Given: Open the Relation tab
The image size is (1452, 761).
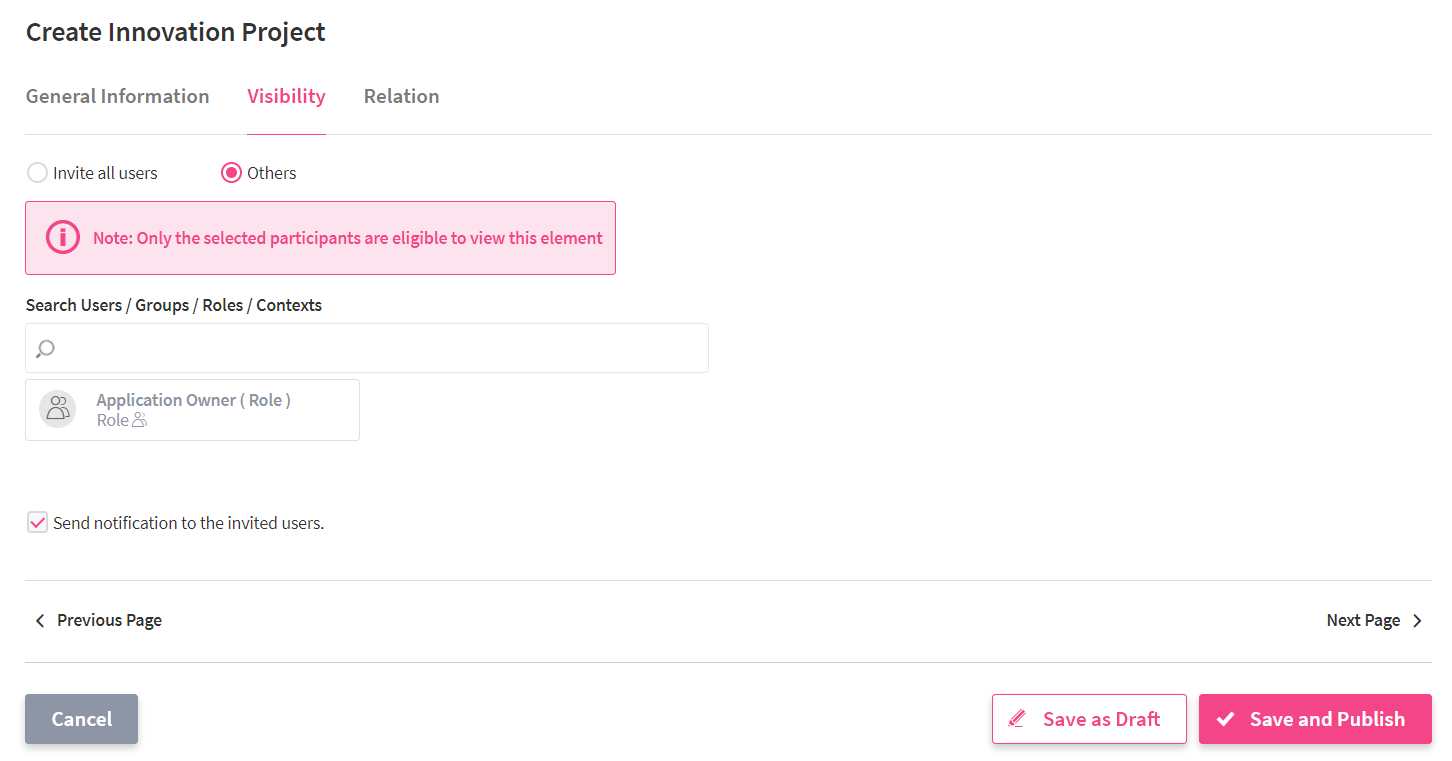Looking at the screenshot, I should [x=401, y=97].
